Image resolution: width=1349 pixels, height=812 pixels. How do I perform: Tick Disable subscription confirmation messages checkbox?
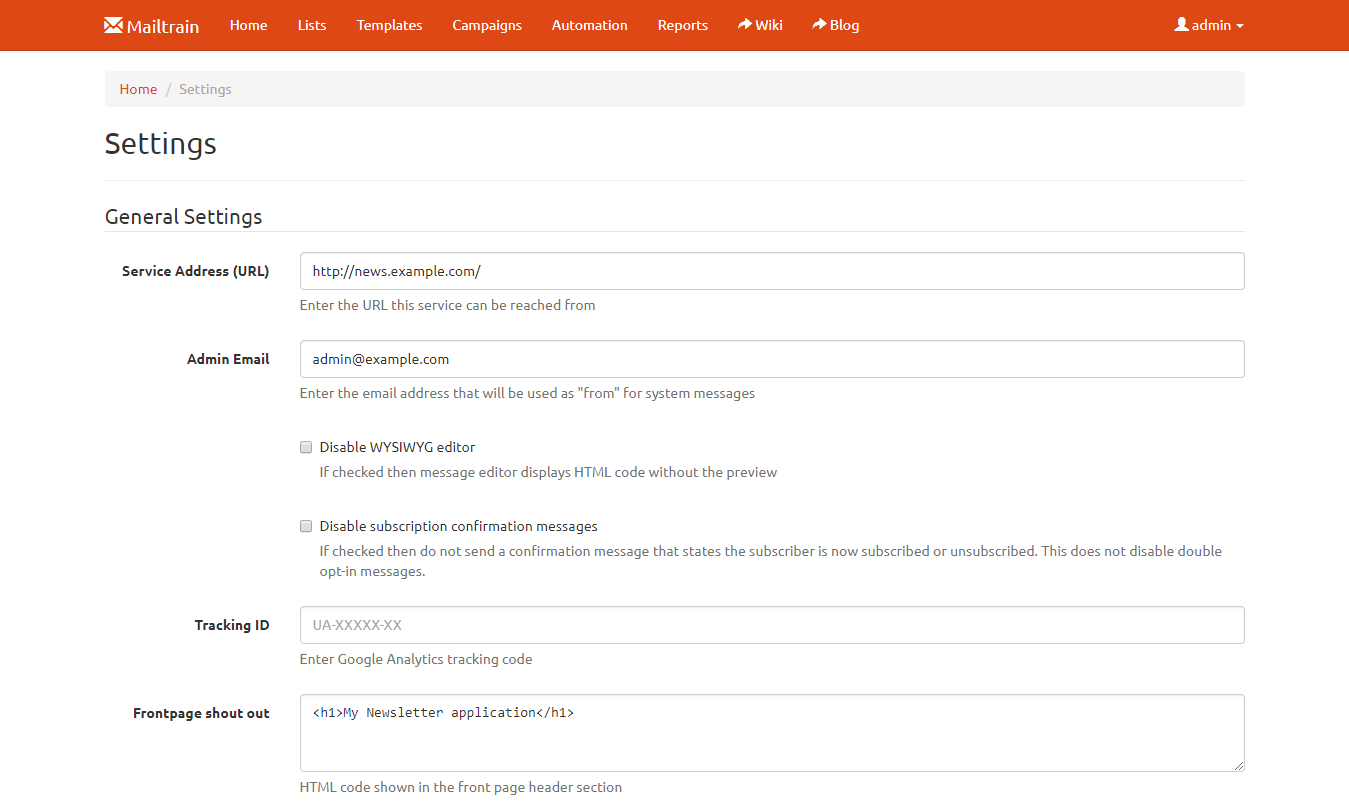pos(306,526)
